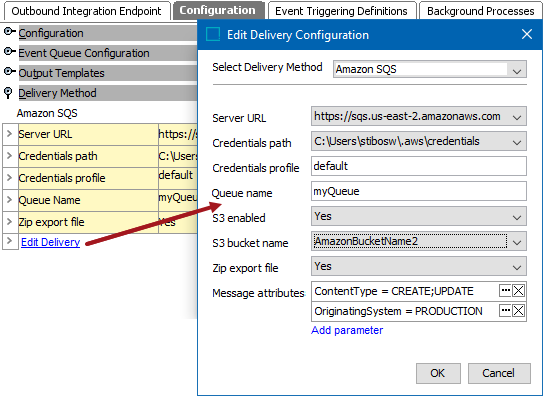Viewport: 543px width, 396px height.
Task: Click the Amazon SQS label under Delivery Method
Action: pyautogui.click(x=47, y=113)
